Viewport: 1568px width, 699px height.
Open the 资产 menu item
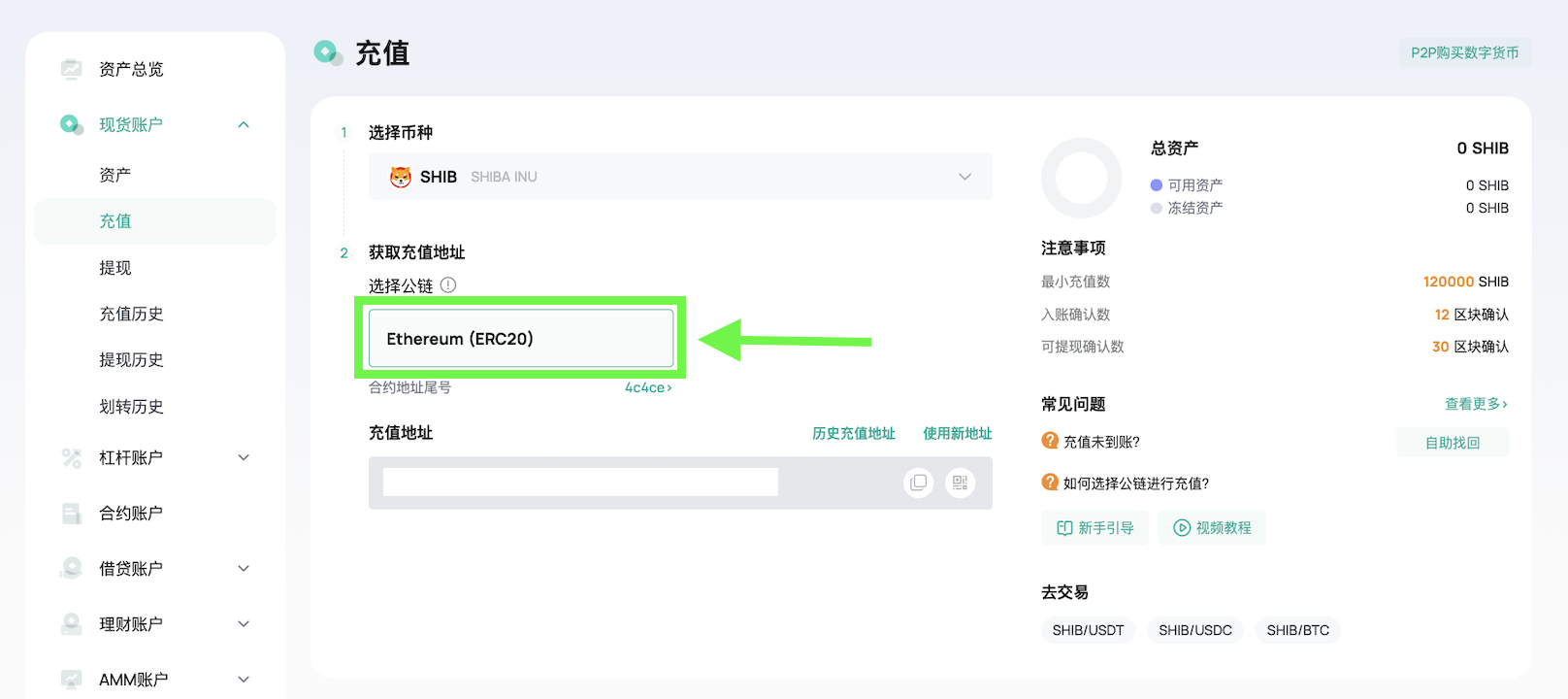(x=114, y=175)
